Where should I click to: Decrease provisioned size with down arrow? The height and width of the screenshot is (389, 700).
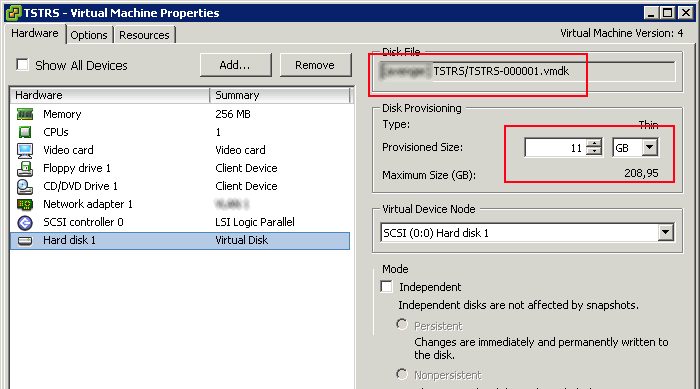[x=594, y=151]
